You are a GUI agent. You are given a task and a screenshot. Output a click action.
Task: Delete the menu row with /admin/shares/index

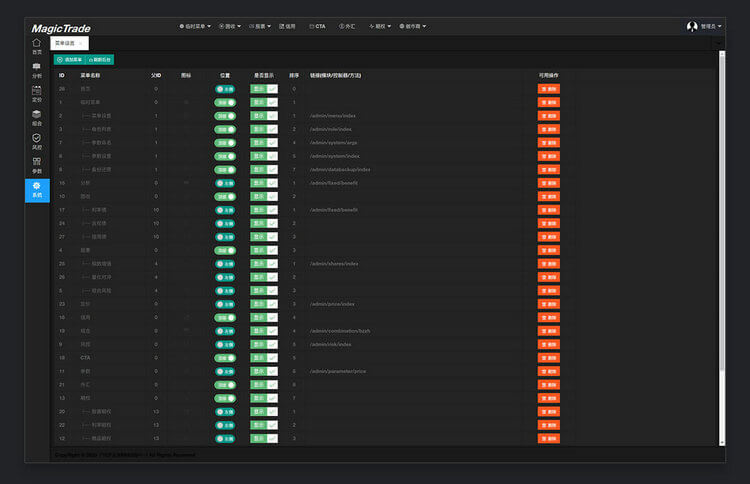tap(549, 264)
